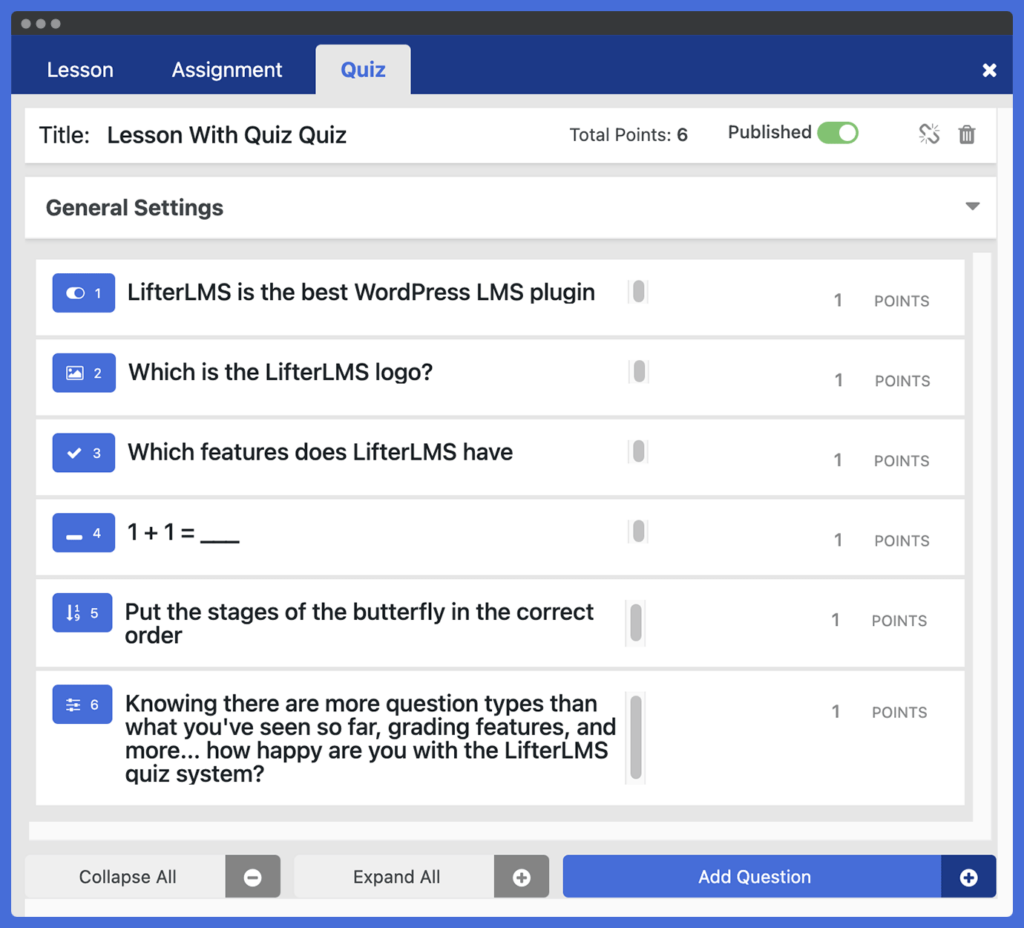This screenshot has height=928, width=1024.
Task: Click the scrollbar thumb beside question 6 title
Action: 636,738
